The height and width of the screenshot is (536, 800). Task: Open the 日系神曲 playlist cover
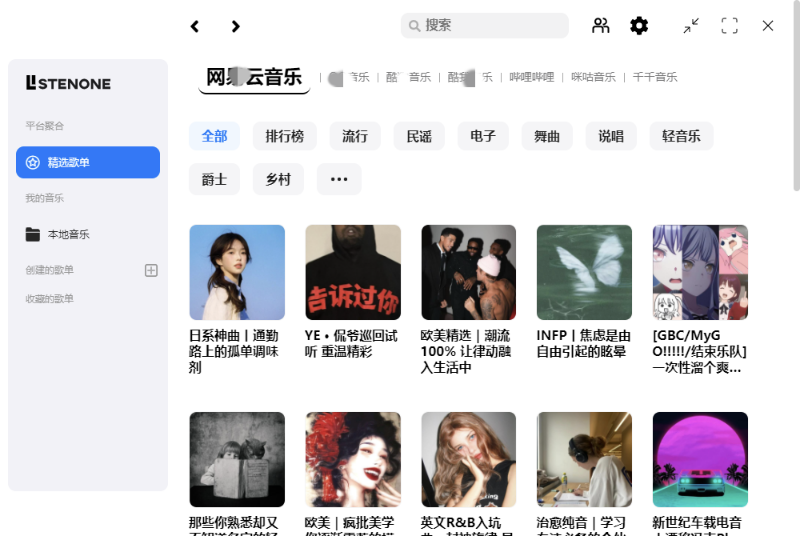[237, 272]
